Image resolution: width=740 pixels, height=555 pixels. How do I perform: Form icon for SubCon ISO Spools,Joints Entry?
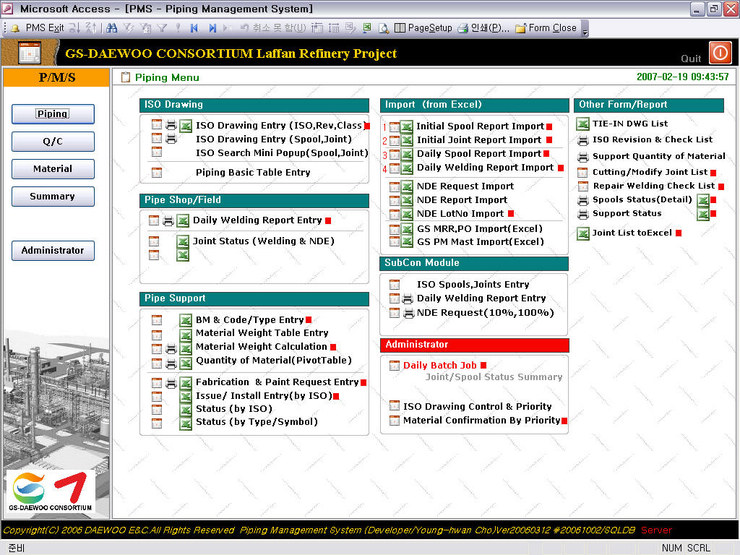click(x=395, y=285)
